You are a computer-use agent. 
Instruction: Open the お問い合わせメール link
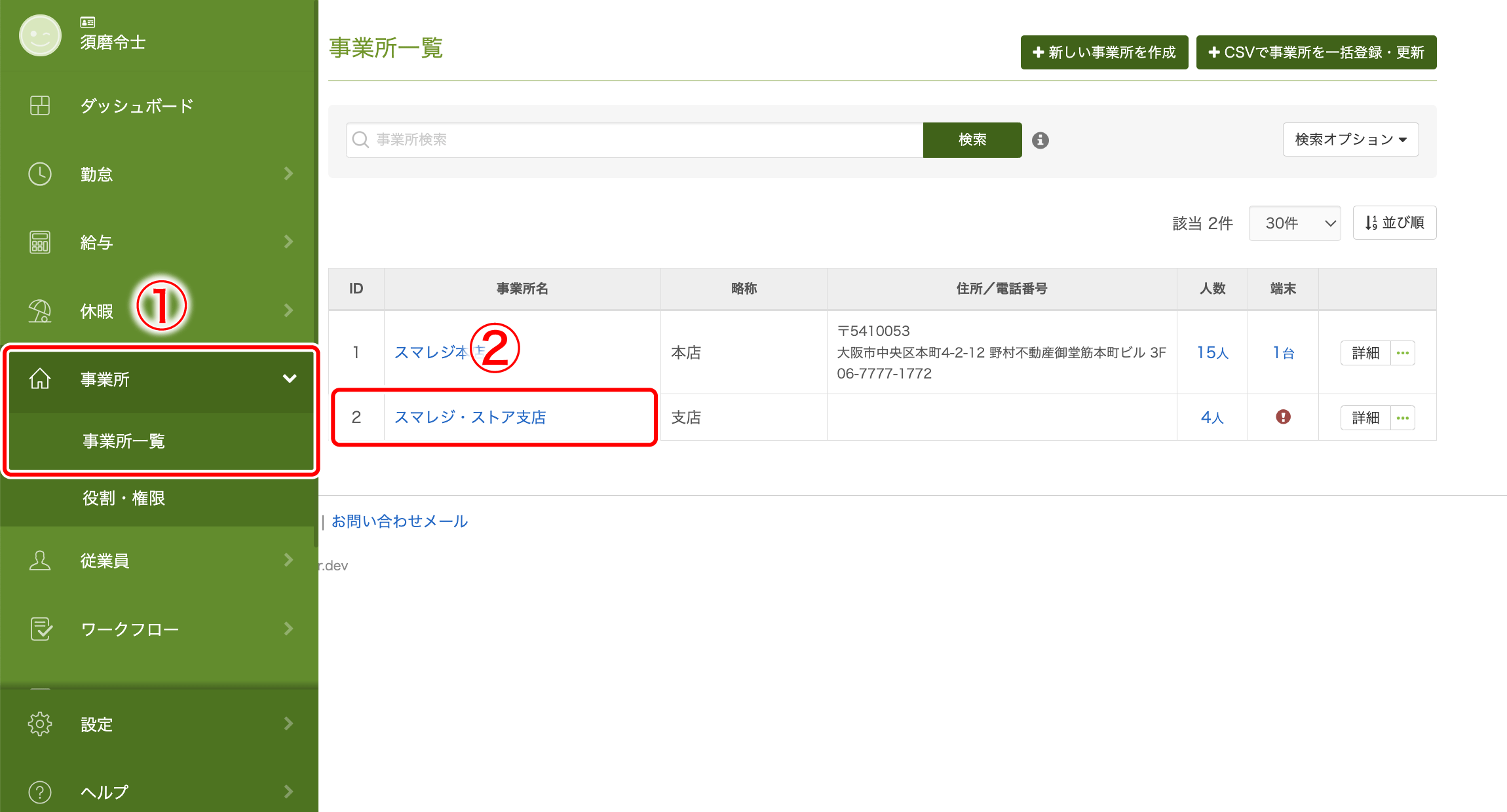(400, 521)
